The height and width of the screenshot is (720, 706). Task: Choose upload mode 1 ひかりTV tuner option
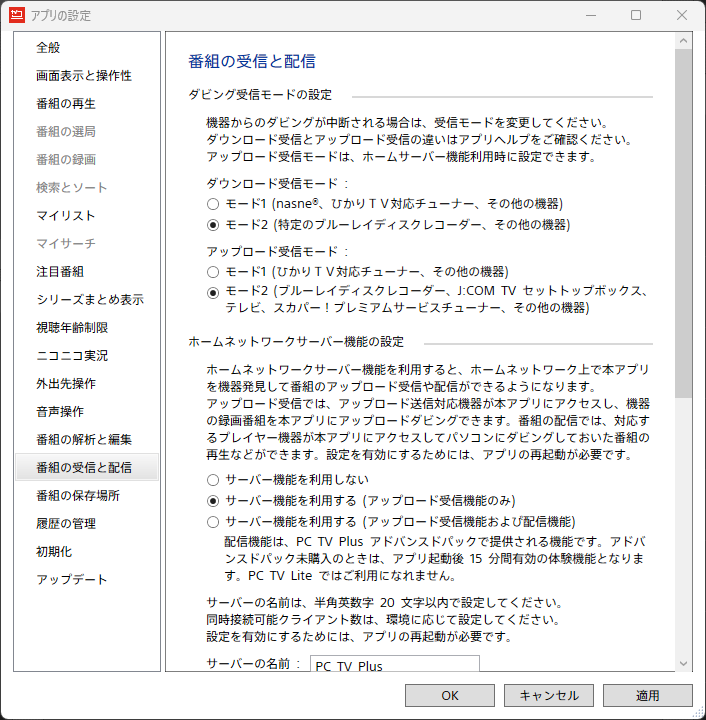(x=213, y=271)
